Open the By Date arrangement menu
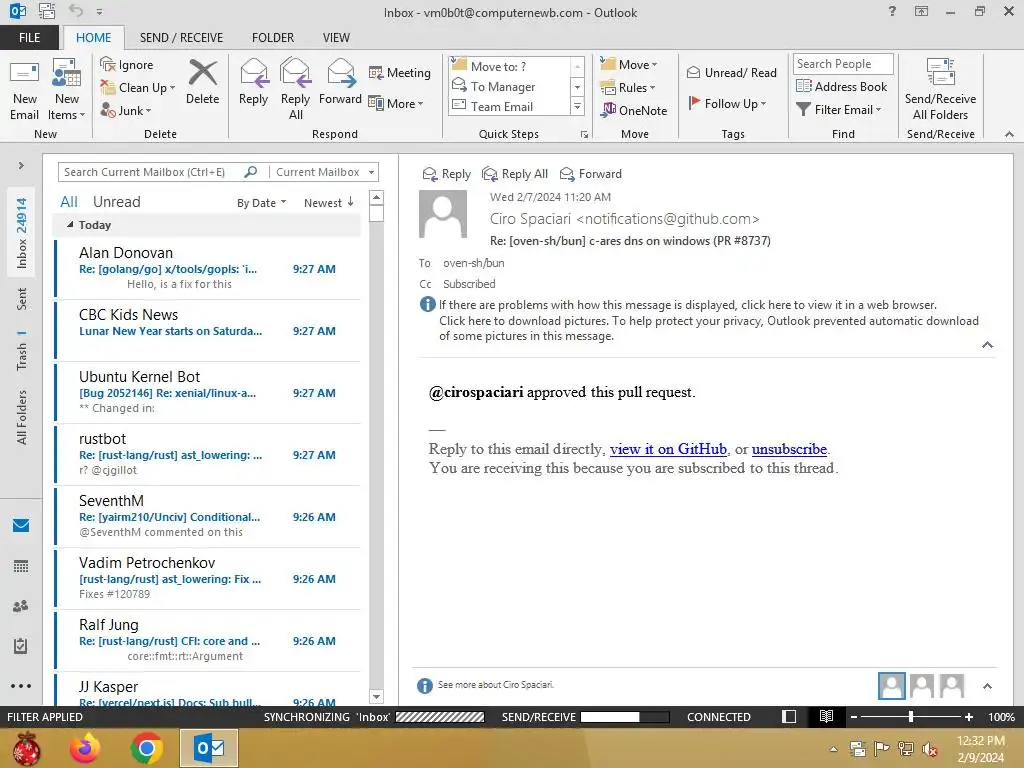Viewport: 1024px width, 768px height. coord(261,203)
